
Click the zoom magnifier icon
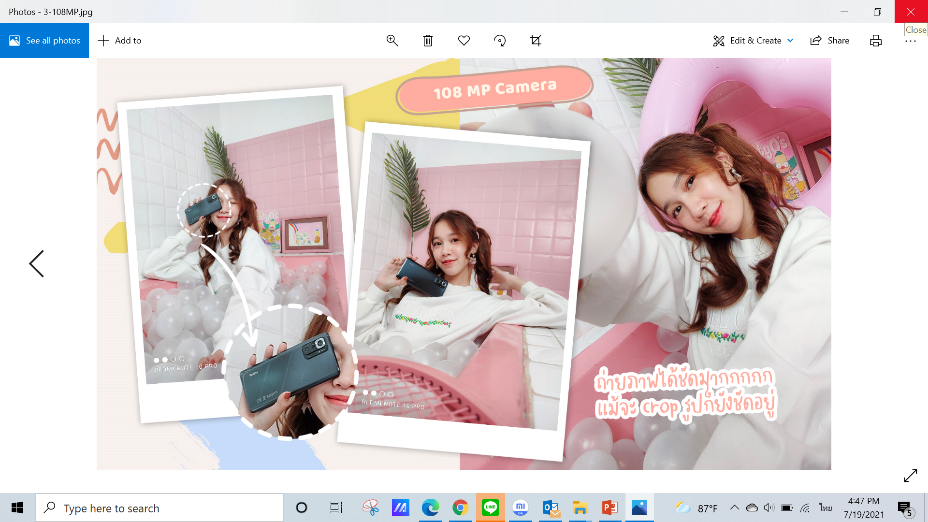click(392, 40)
